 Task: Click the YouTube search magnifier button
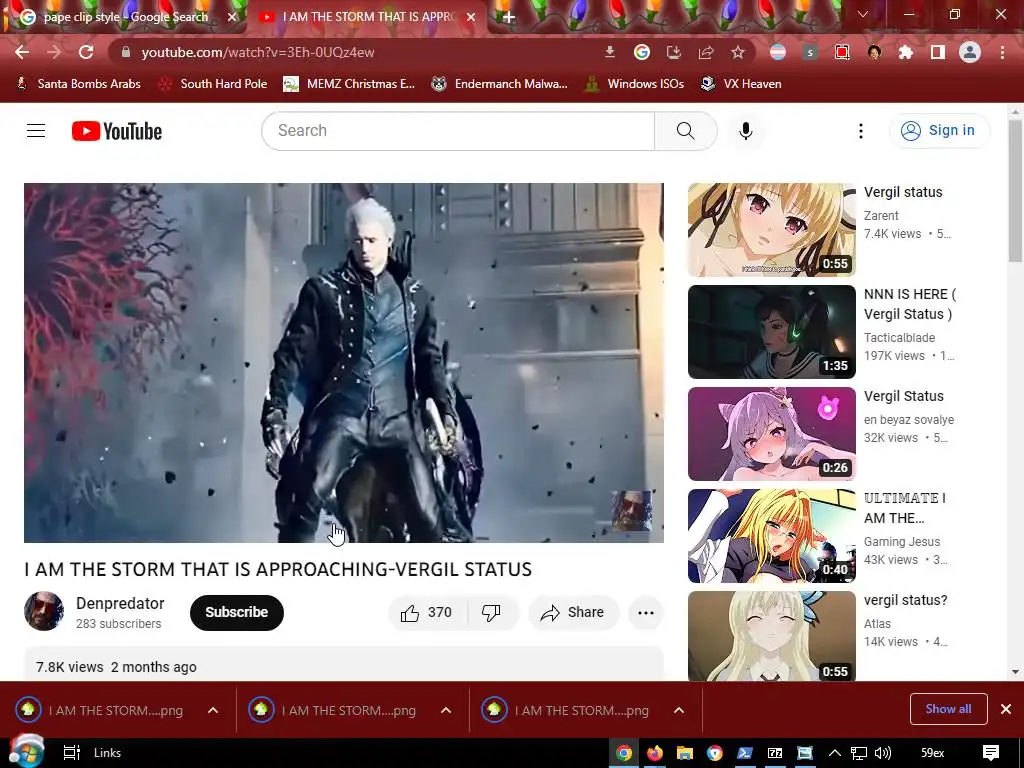(686, 131)
